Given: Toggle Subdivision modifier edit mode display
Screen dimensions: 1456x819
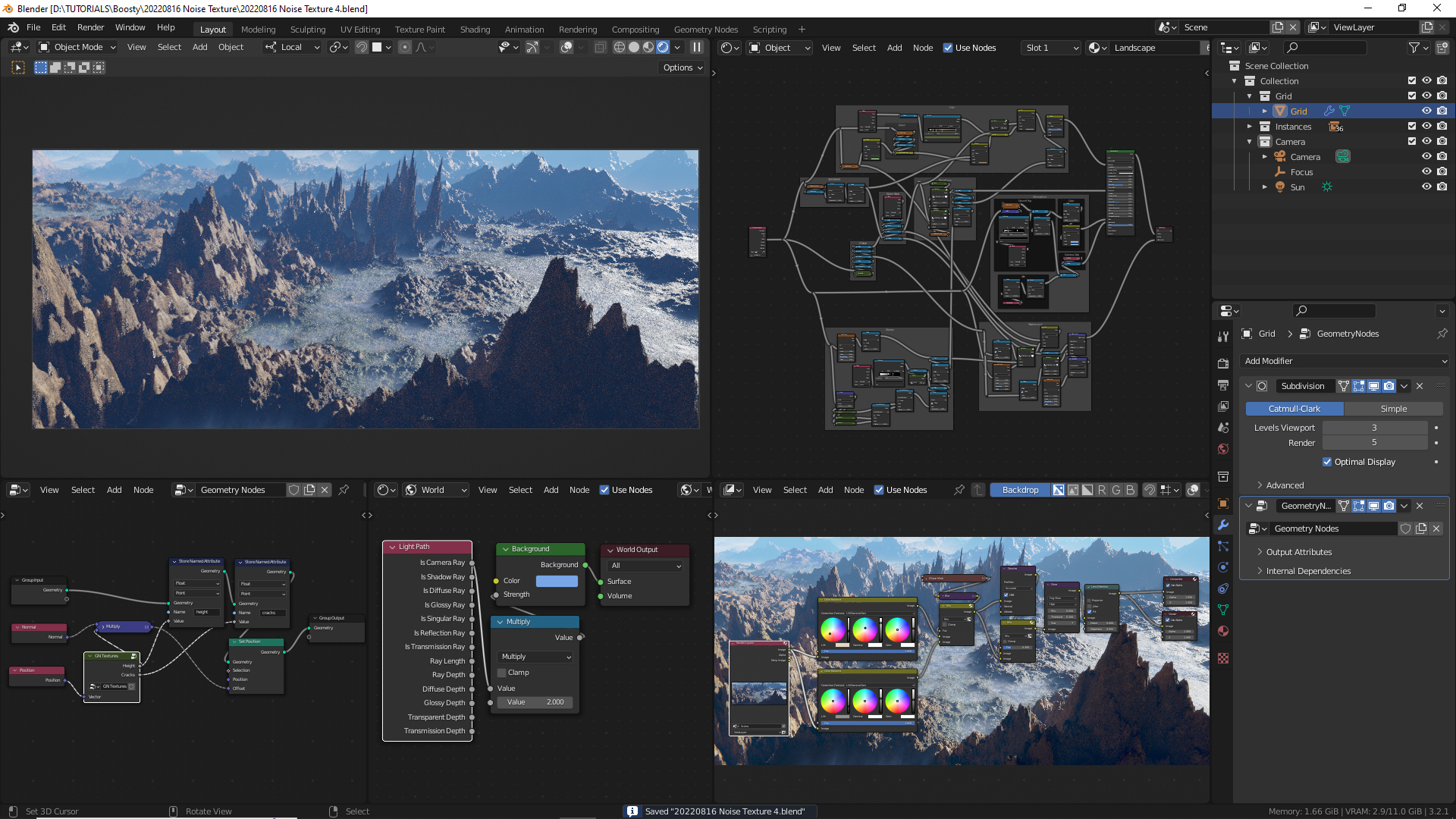Looking at the screenshot, I should point(1358,386).
